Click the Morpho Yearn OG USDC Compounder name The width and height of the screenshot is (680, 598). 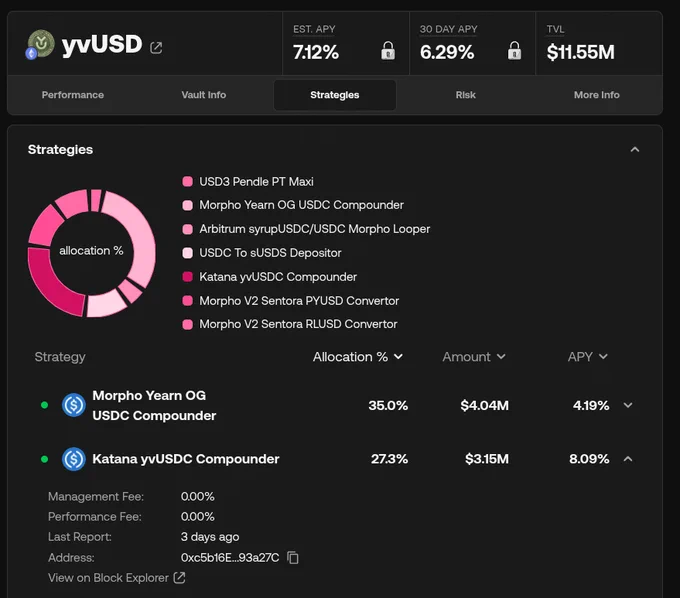pos(154,405)
